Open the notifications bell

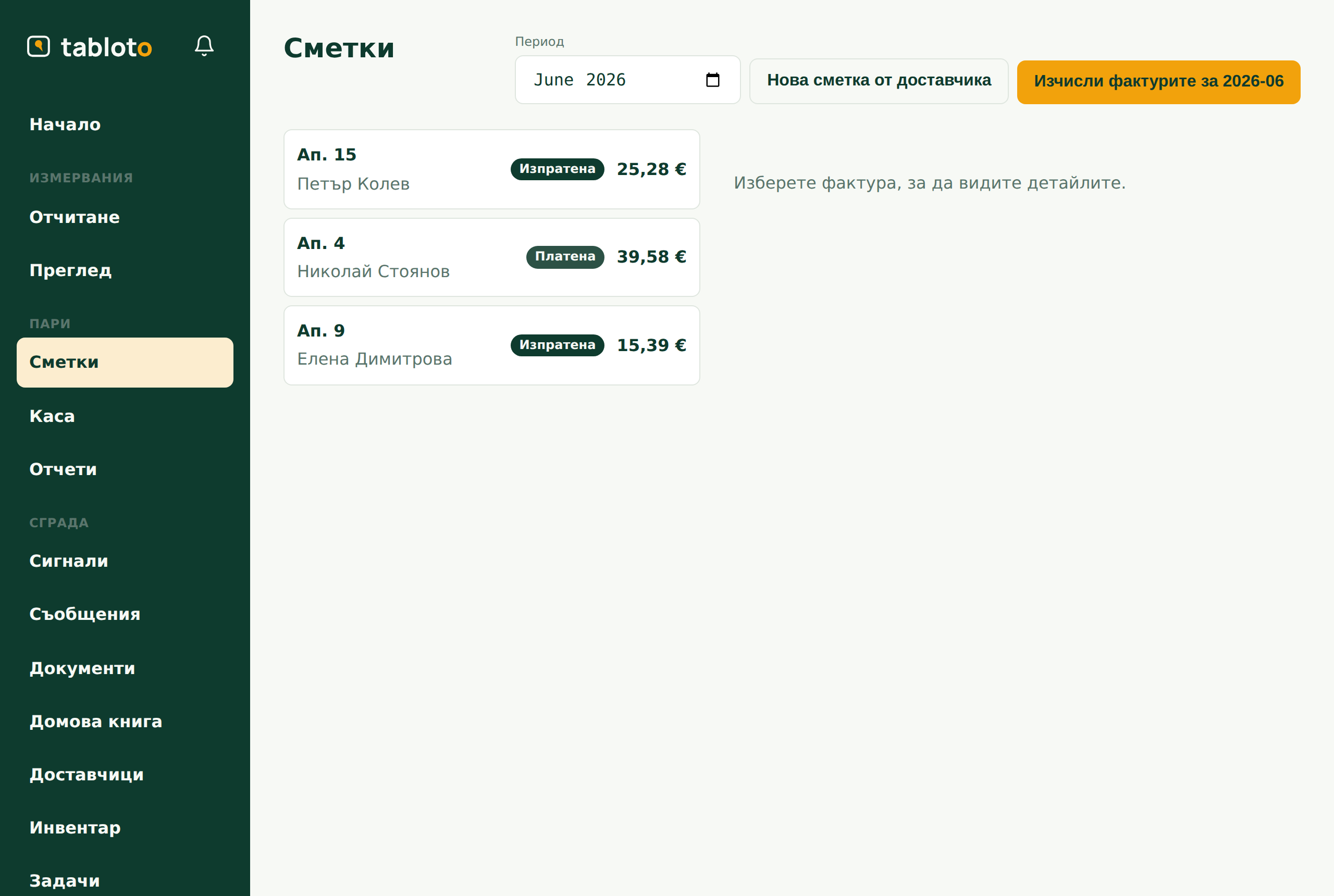point(204,46)
